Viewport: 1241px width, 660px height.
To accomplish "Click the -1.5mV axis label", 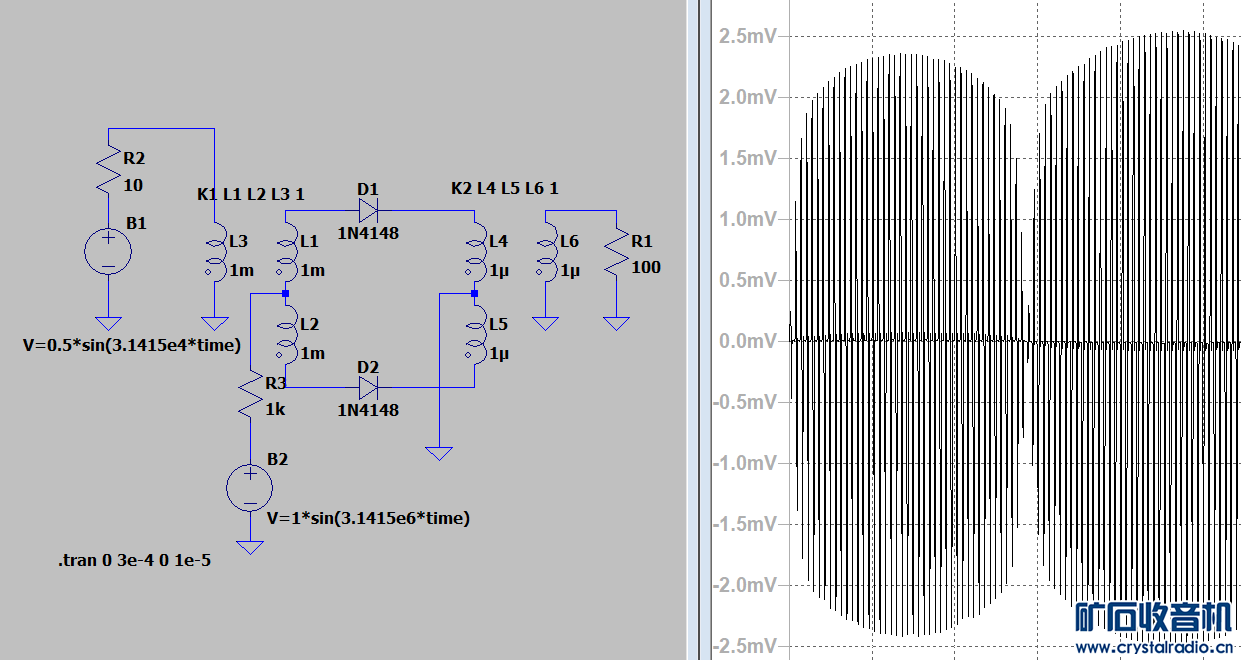I will click(745, 524).
